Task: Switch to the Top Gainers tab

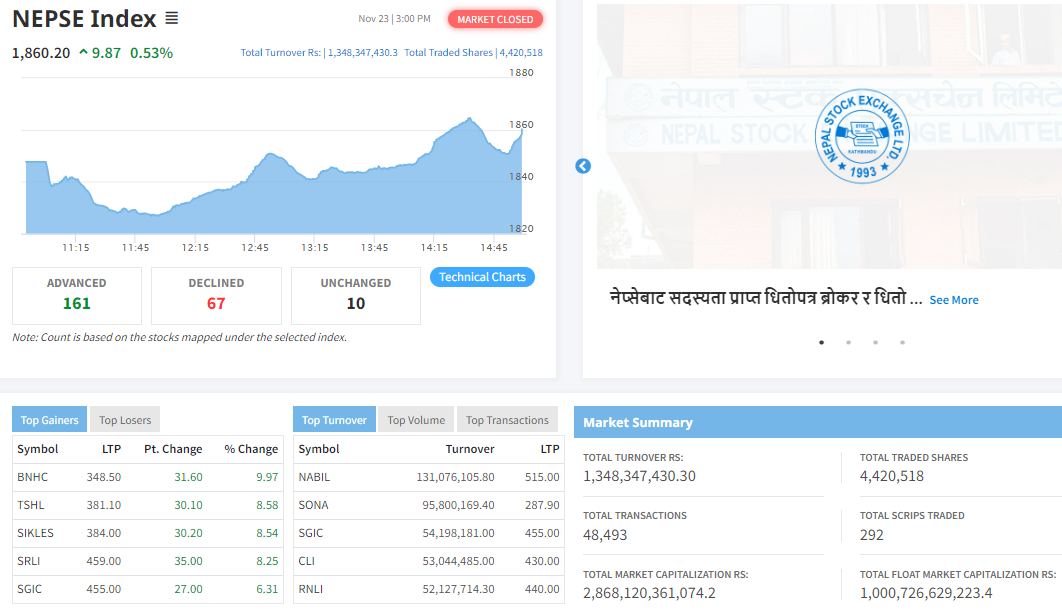Action: 49,420
